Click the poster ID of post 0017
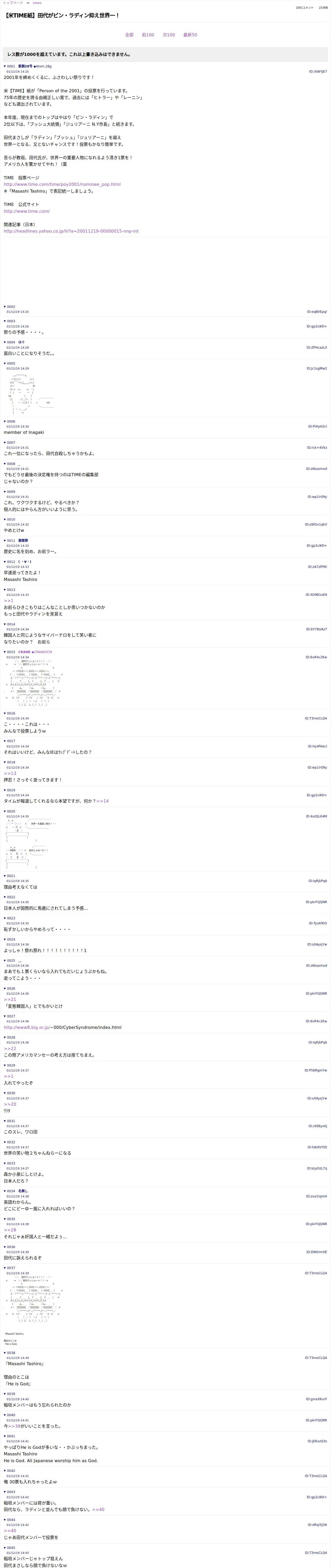This screenshot has height=1568, width=336. click(x=317, y=746)
